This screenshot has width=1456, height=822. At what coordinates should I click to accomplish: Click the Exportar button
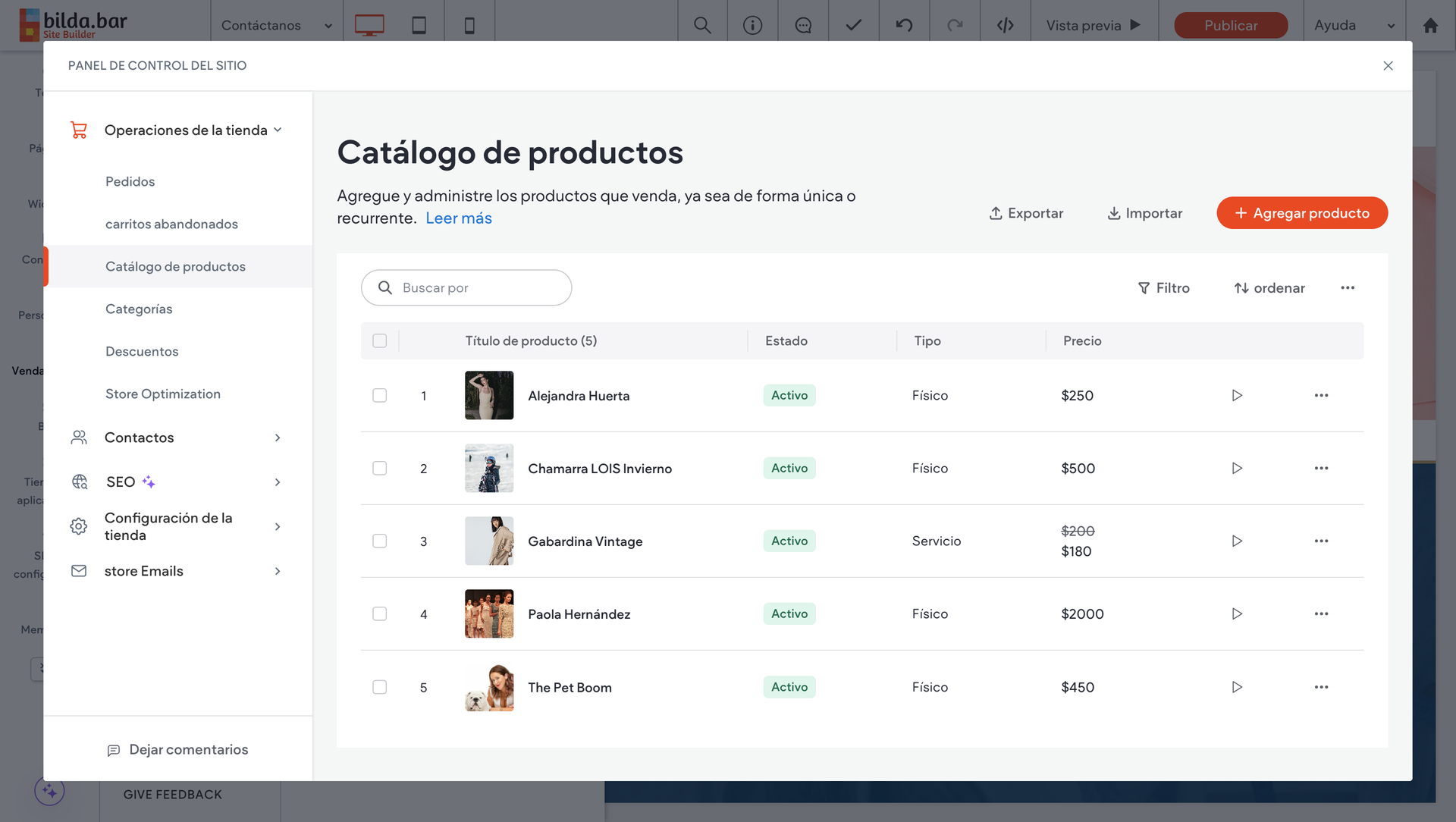[1026, 213]
